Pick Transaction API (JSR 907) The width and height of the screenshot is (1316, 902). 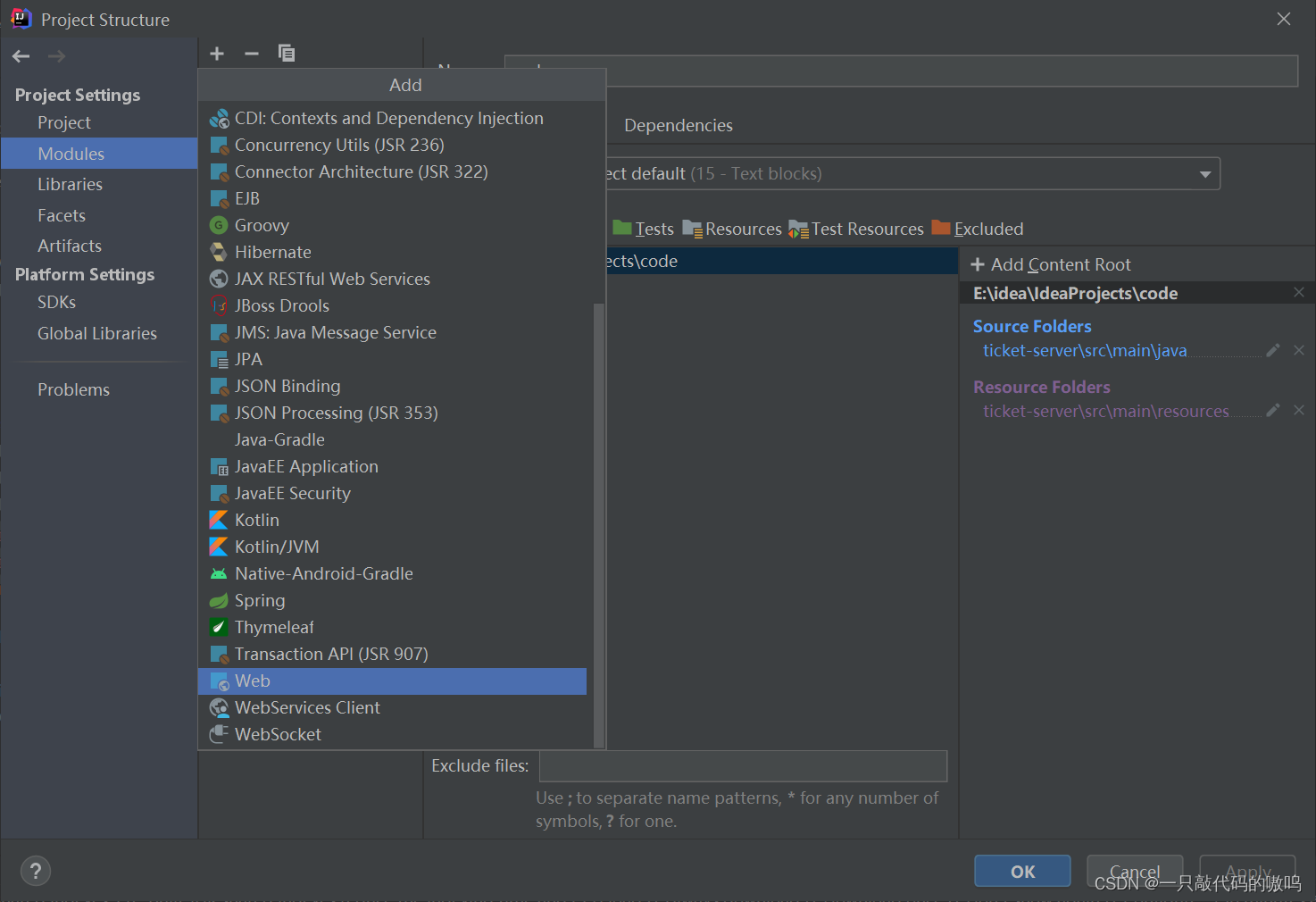[x=392, y=654]
